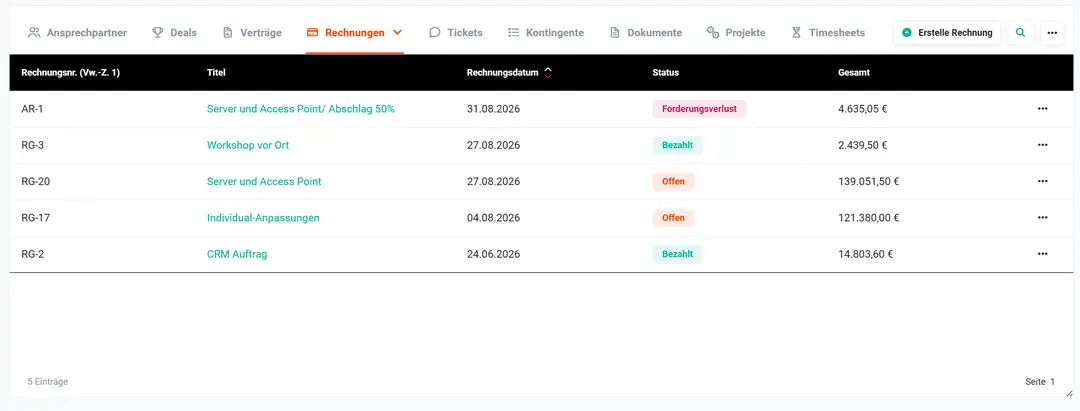The width and height of the screenshot is (1080, 411).
Task: Show the Timesheets tab
Action: click(828, 32)
